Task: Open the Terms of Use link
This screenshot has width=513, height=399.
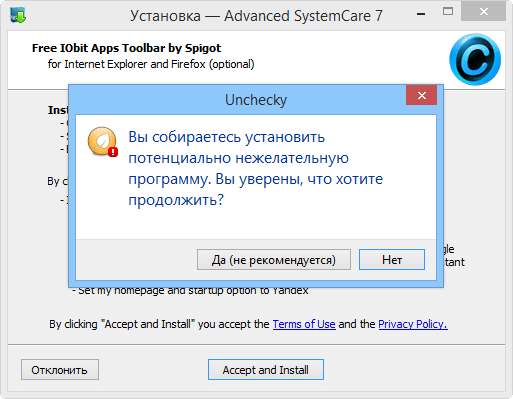Action: click(x=304, y=324)
